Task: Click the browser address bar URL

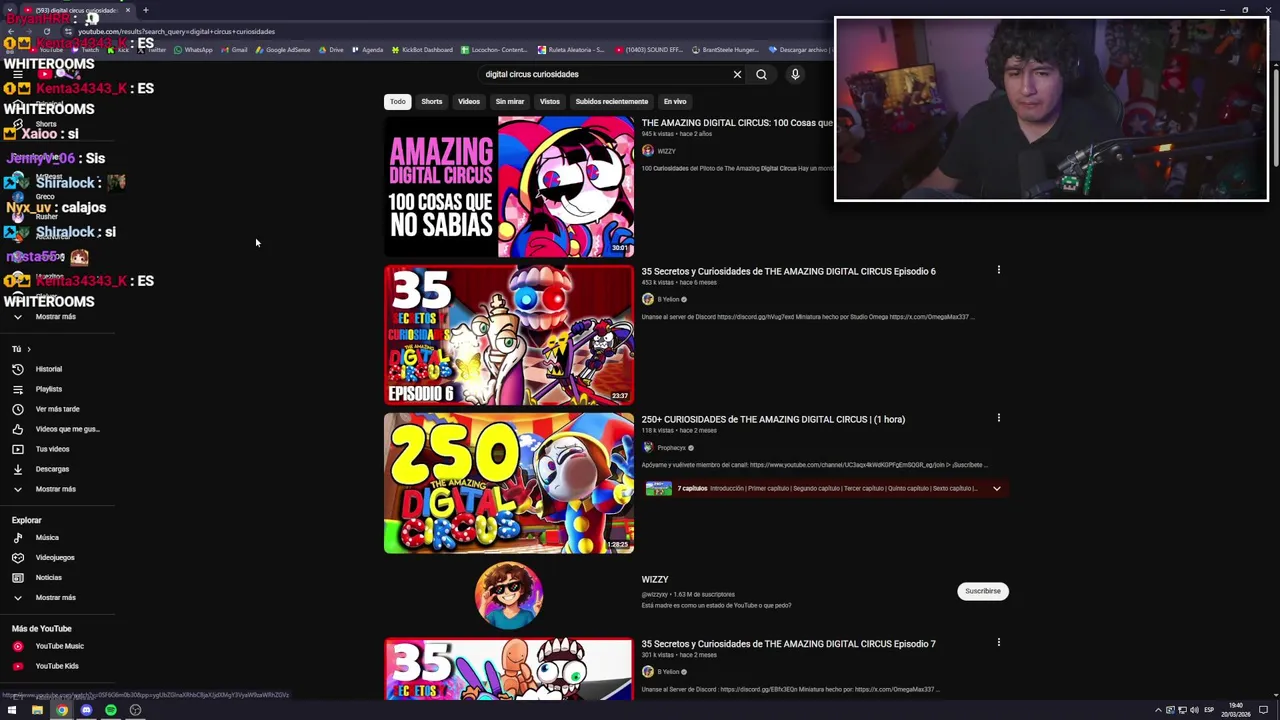Action: [x=176, y=31]
